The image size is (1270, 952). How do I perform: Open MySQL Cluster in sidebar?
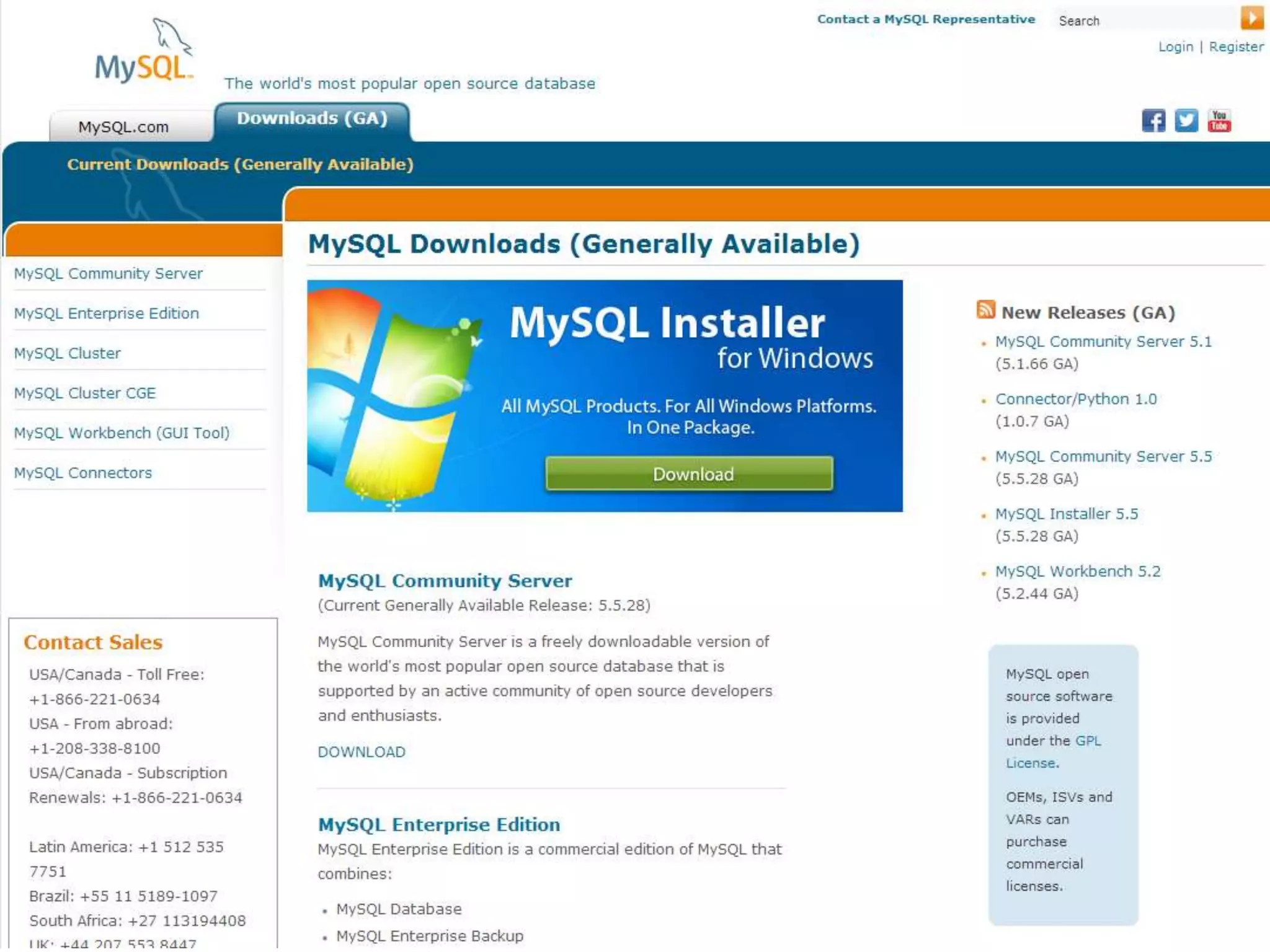pyautogui.click(x=67, y=353)
